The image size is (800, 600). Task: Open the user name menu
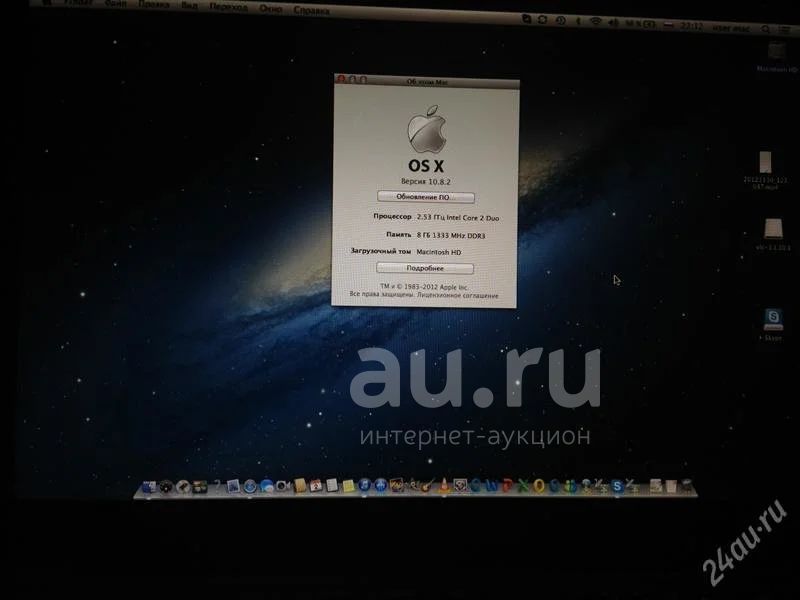[x=731, y=28]
